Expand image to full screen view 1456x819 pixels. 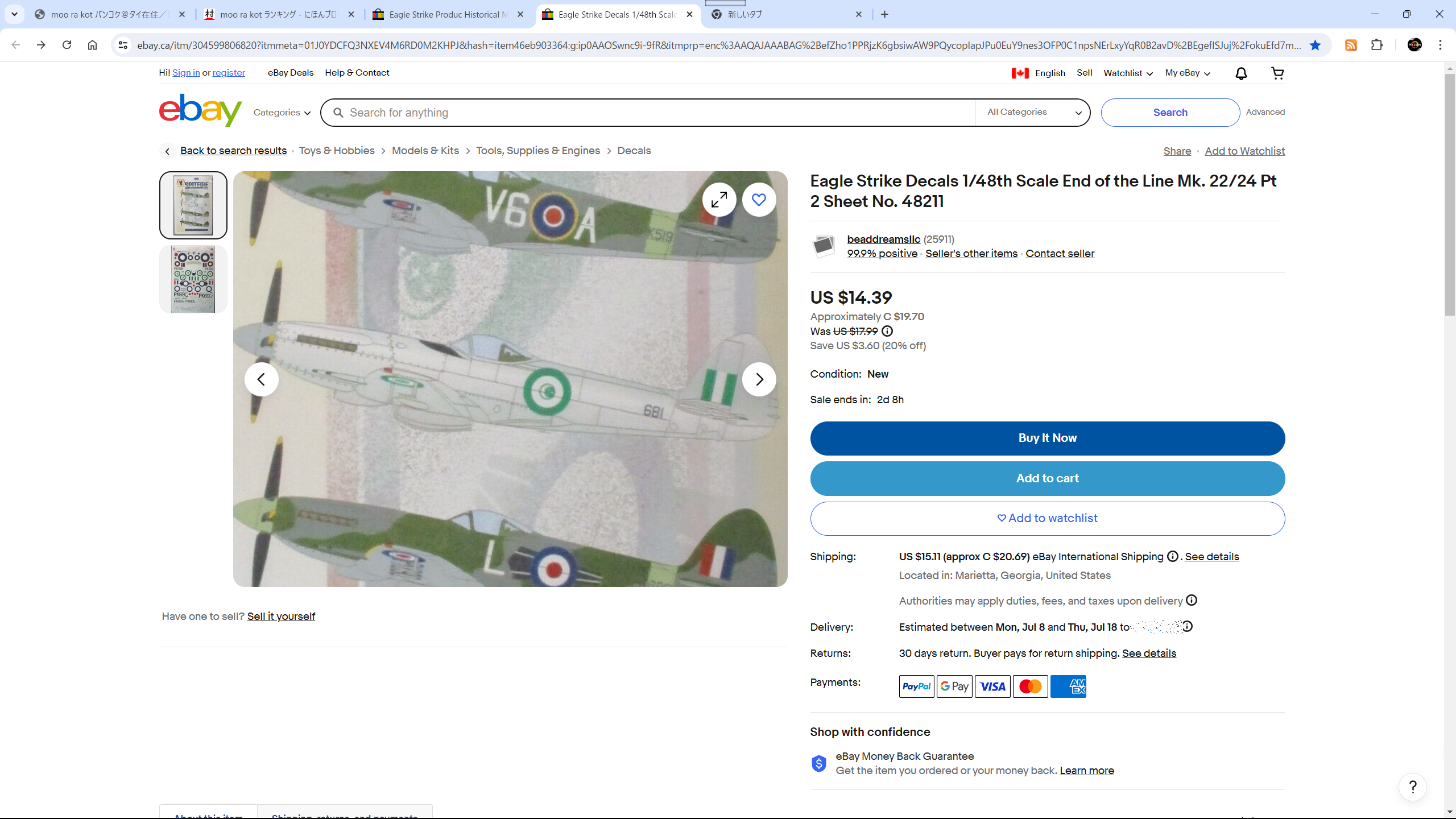click(719, 200)
